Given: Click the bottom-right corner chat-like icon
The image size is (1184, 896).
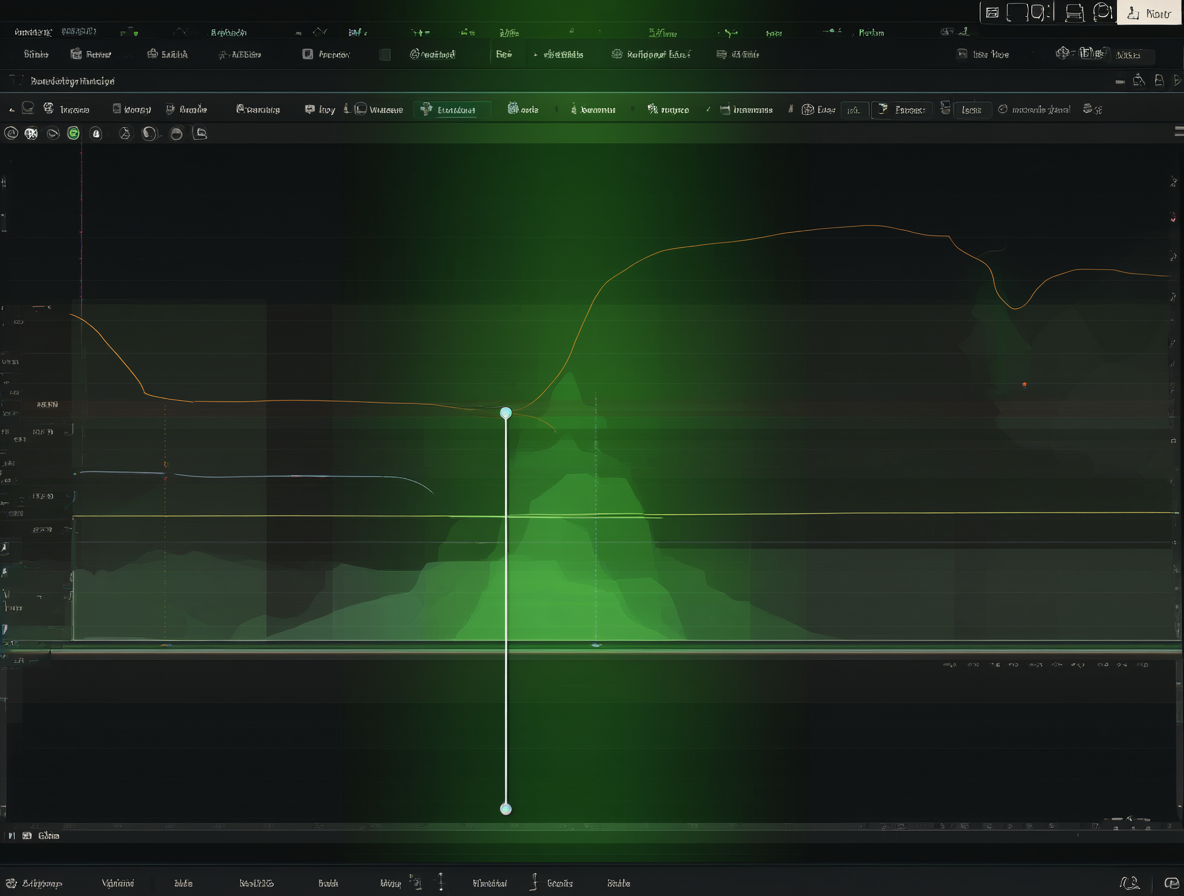Looking at the screenshot, I should pyautogui.click(x=1171, y=883).
